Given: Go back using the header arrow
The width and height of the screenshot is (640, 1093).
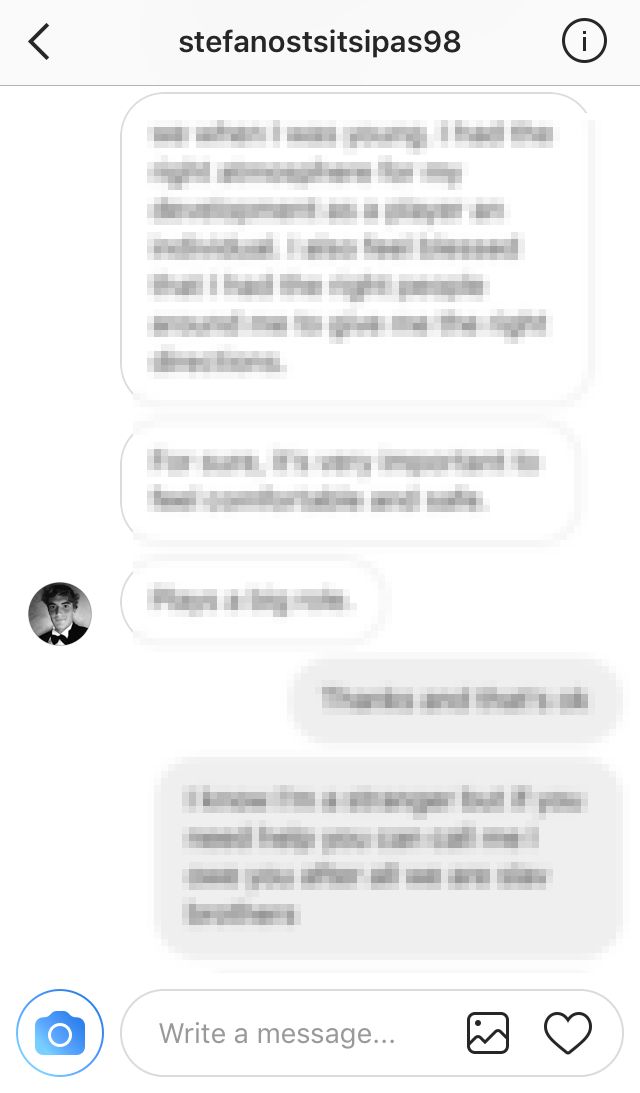Looking at the screenshot, I should [x=39, y=42].
